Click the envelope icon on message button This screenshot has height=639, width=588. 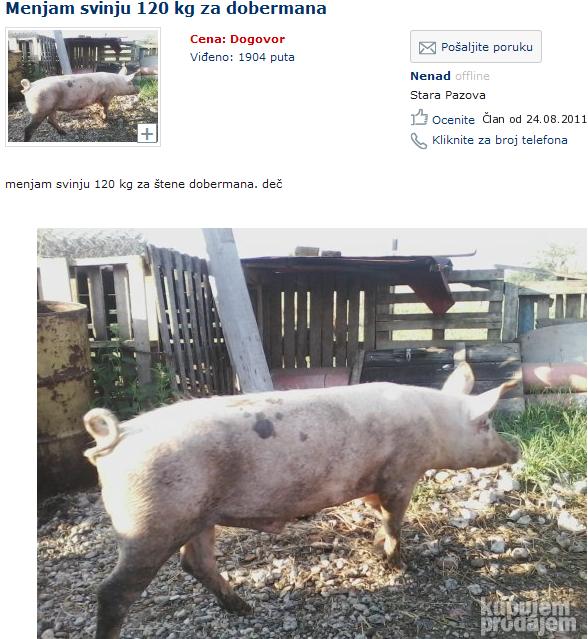pos(427,48)
